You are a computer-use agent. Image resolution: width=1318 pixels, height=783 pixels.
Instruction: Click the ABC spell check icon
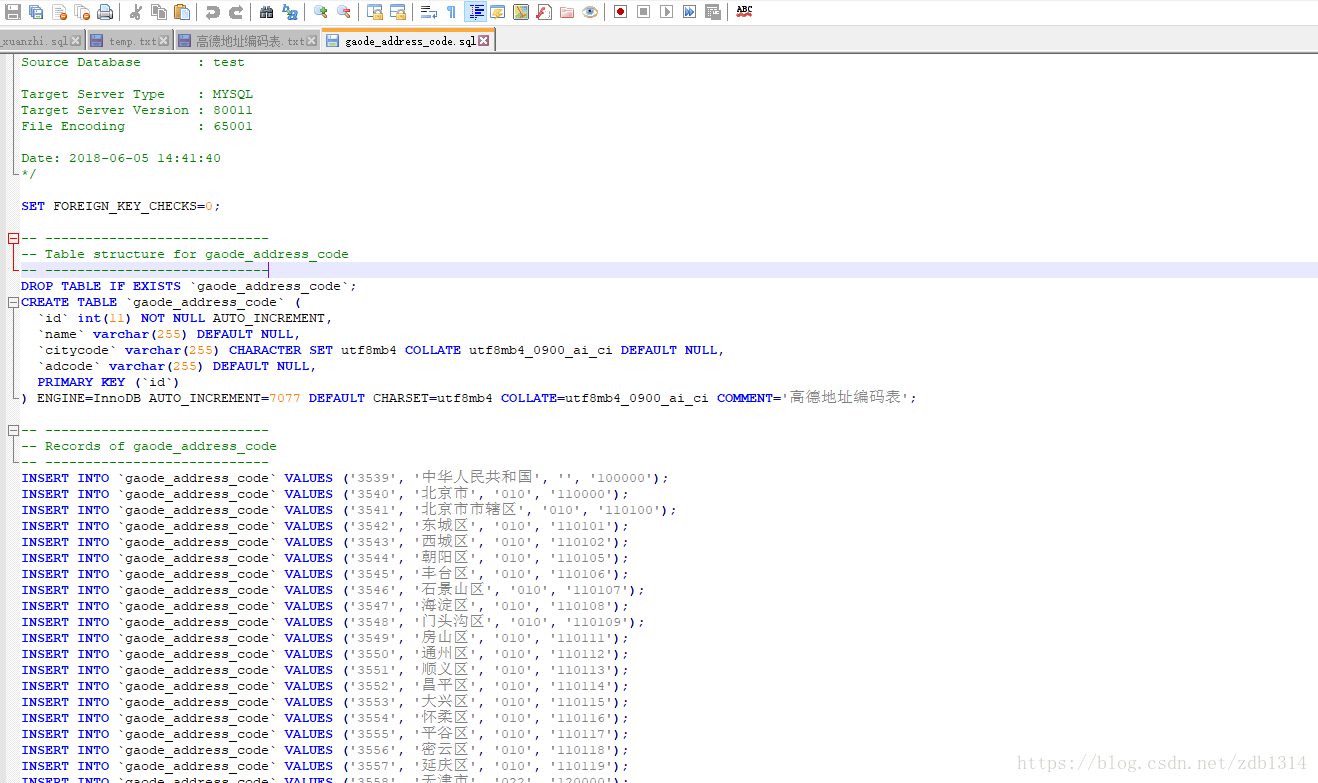[x=745, y=12]
